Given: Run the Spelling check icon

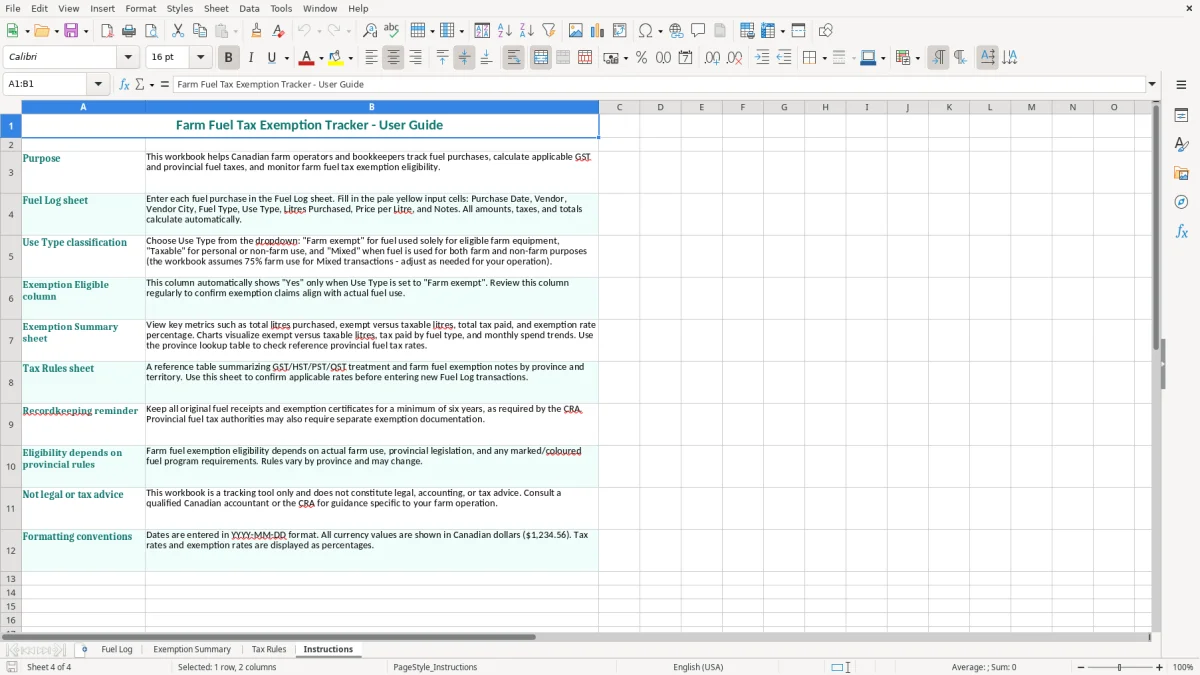Looking at the screenshot, I should (392, 31).
